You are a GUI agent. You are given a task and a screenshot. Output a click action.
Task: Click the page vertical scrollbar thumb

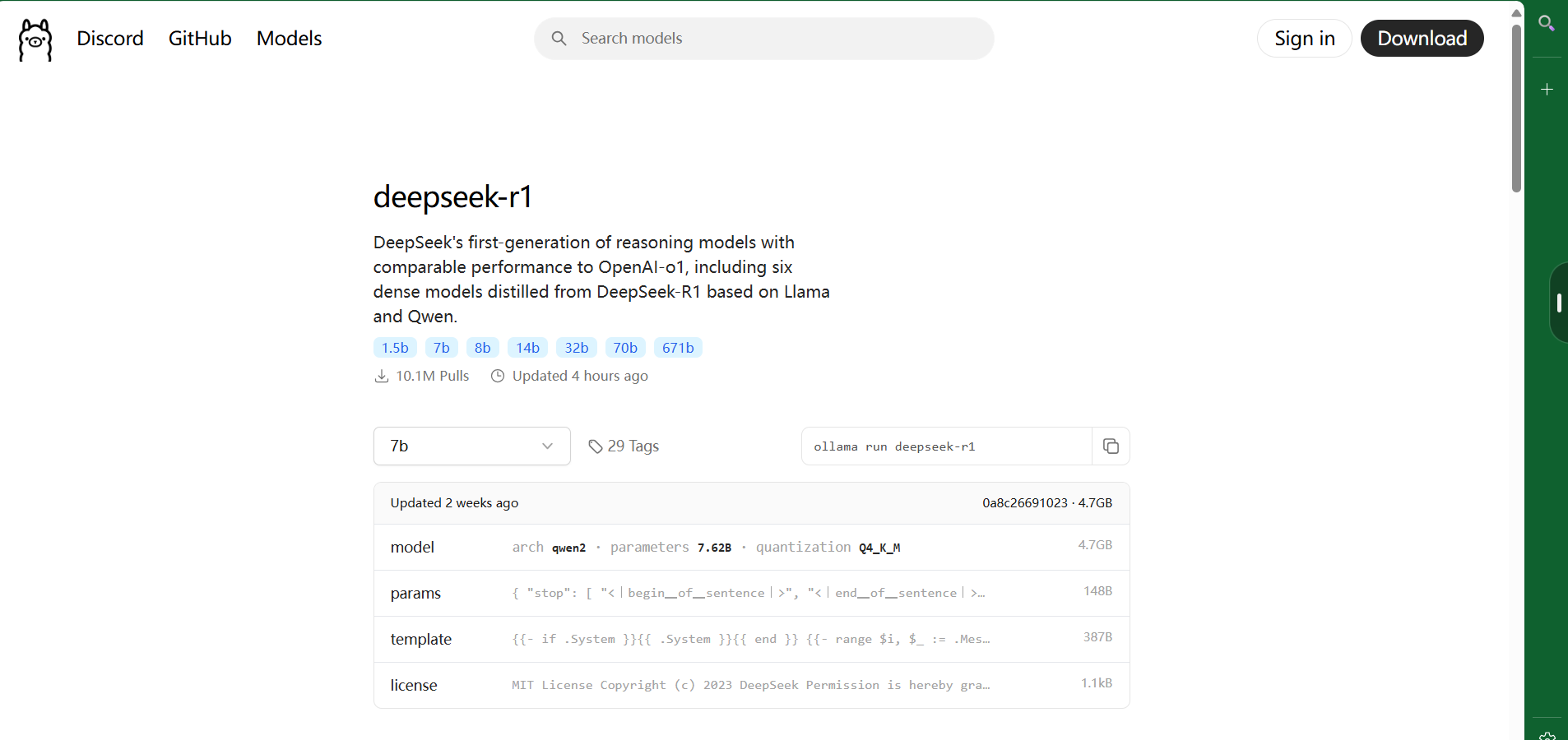pyautogui.click(x=1516, y=109)
